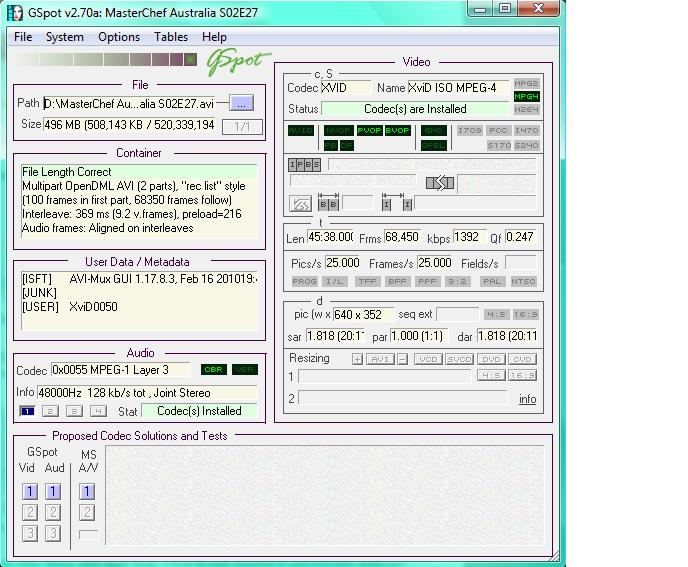Screen dimensions: 688x567
Task: Click the VCD resizing button
Action: [428, 359]
